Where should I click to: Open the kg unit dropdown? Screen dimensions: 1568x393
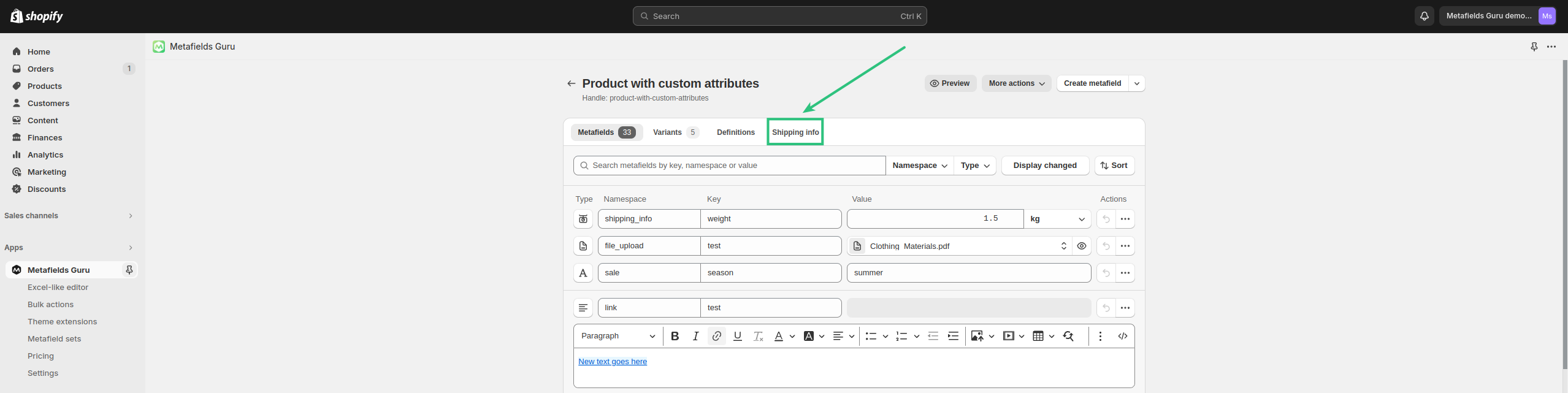point(1057,219)
